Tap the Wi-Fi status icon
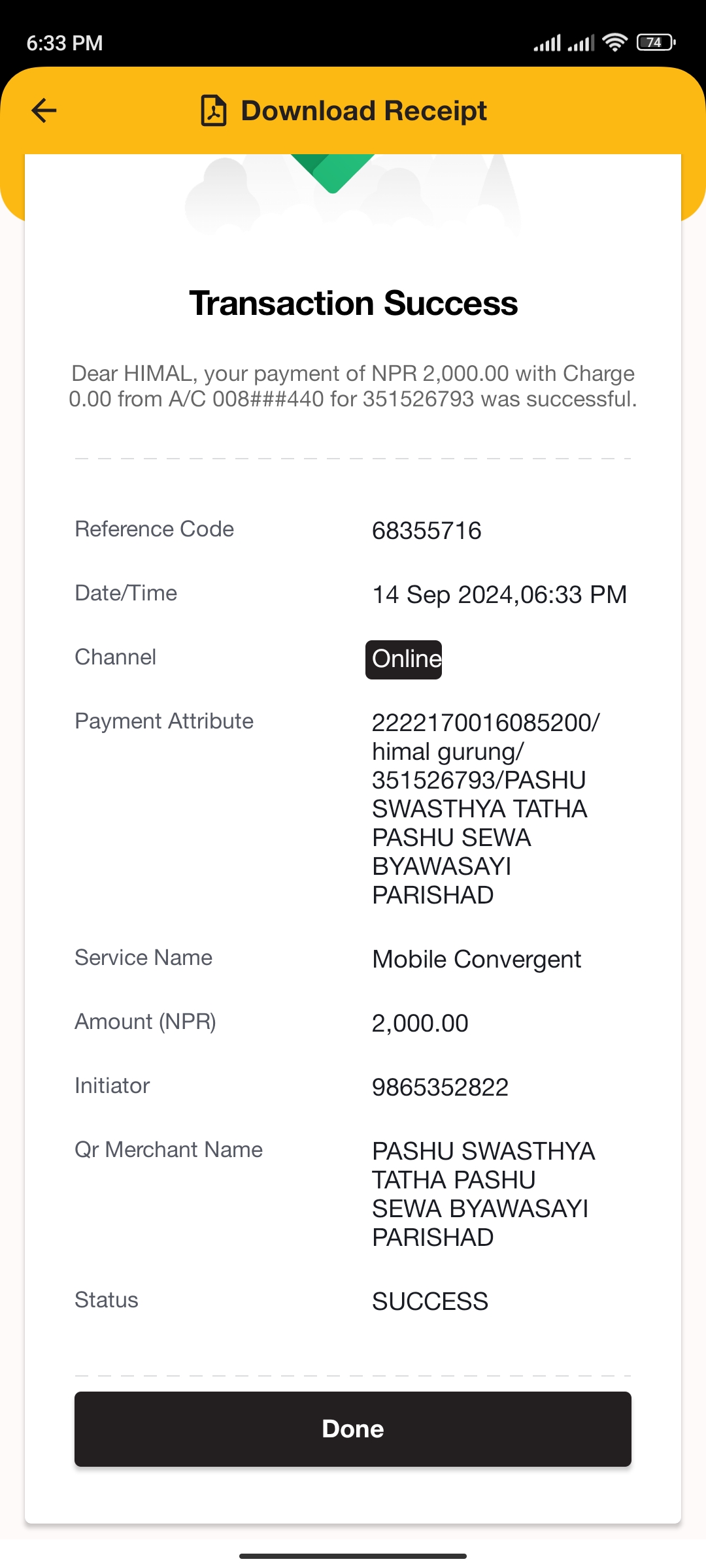The width and height of the screenshot is (706, 1568). (614, 42)
